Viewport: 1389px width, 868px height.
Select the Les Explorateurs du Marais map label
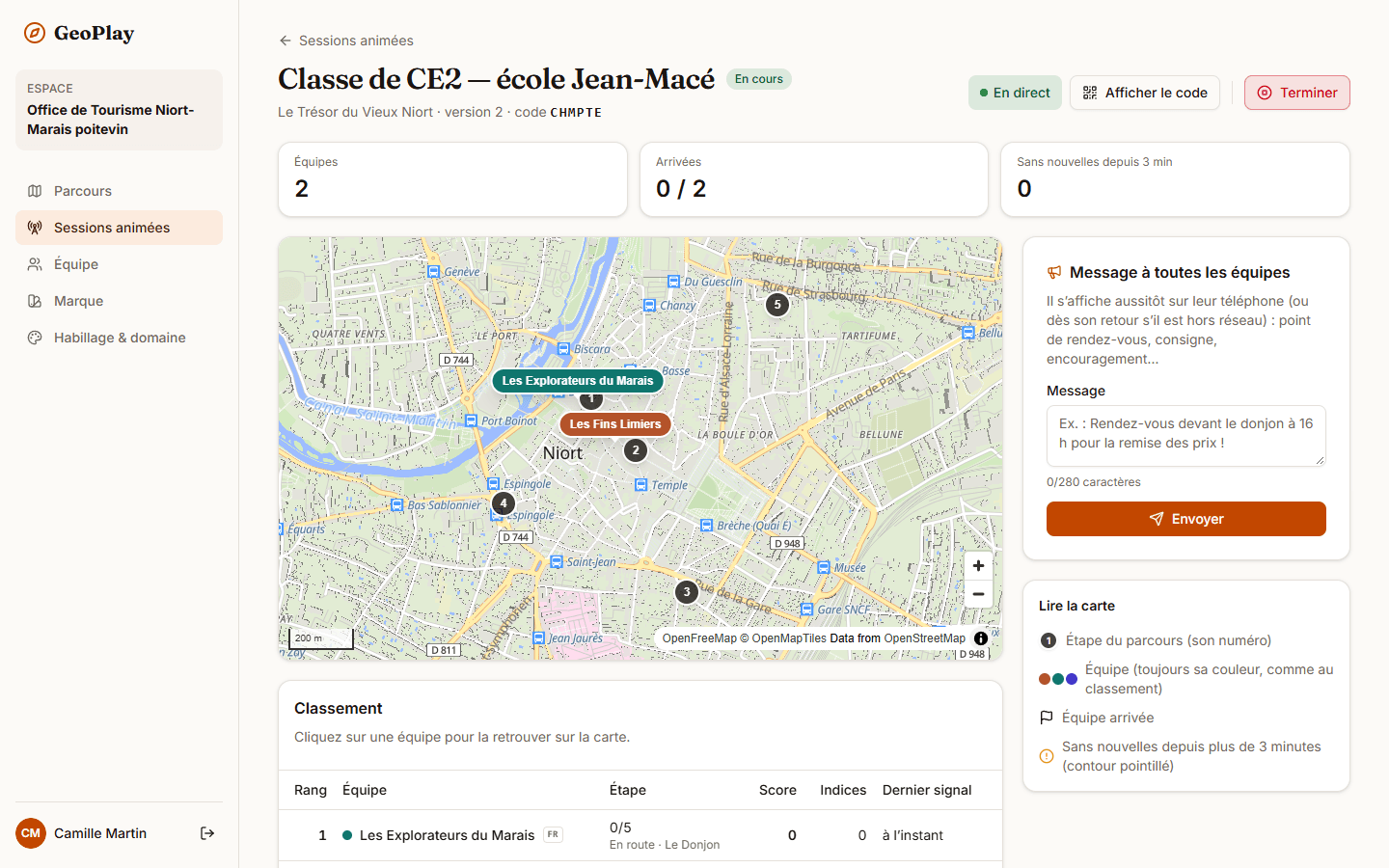[578, 381]
